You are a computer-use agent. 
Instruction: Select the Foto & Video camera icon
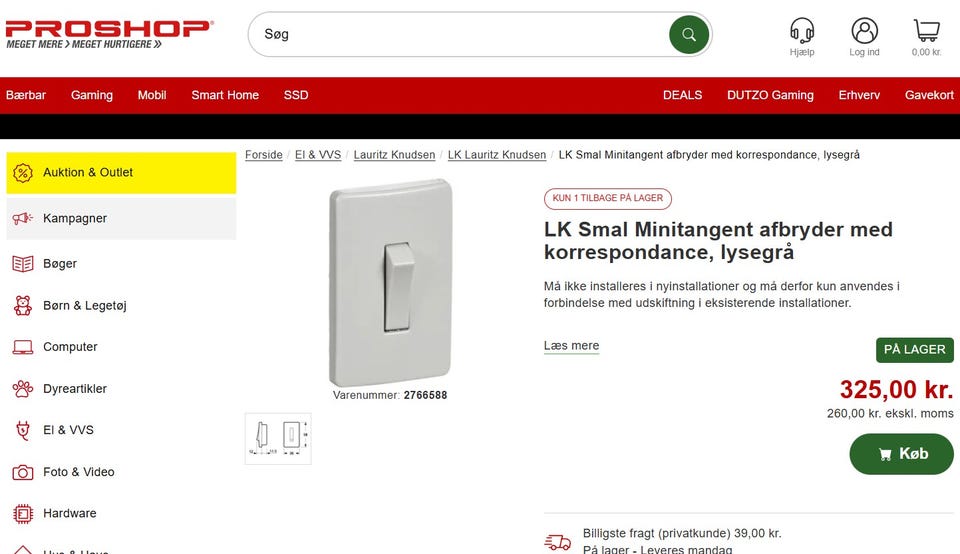click(23, 472)
